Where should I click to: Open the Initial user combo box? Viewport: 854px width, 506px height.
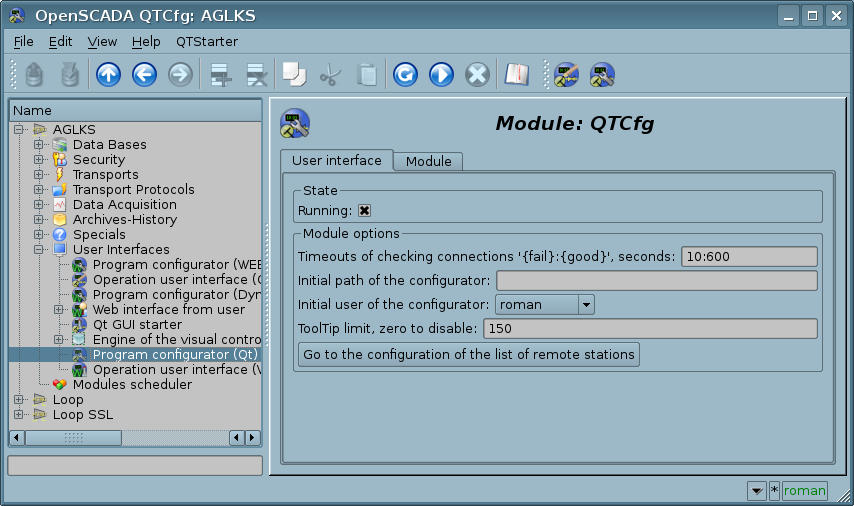tap(544, 304)
